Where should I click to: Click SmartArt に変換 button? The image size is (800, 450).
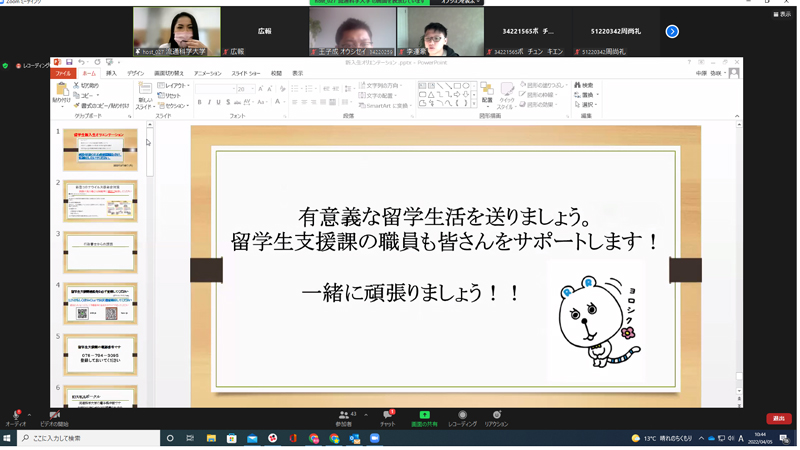[385, 106]
